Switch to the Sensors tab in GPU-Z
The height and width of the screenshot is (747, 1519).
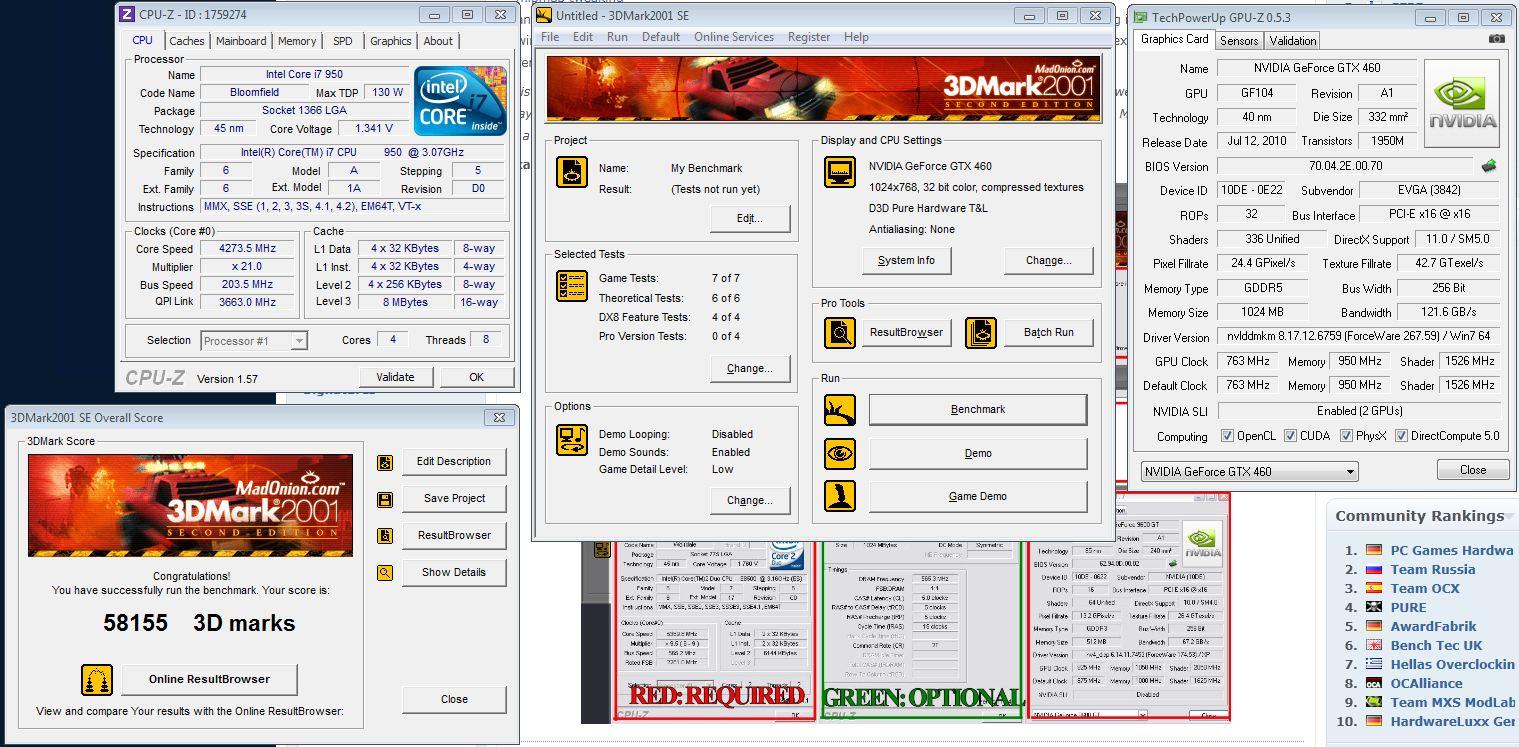point(1239,41)
